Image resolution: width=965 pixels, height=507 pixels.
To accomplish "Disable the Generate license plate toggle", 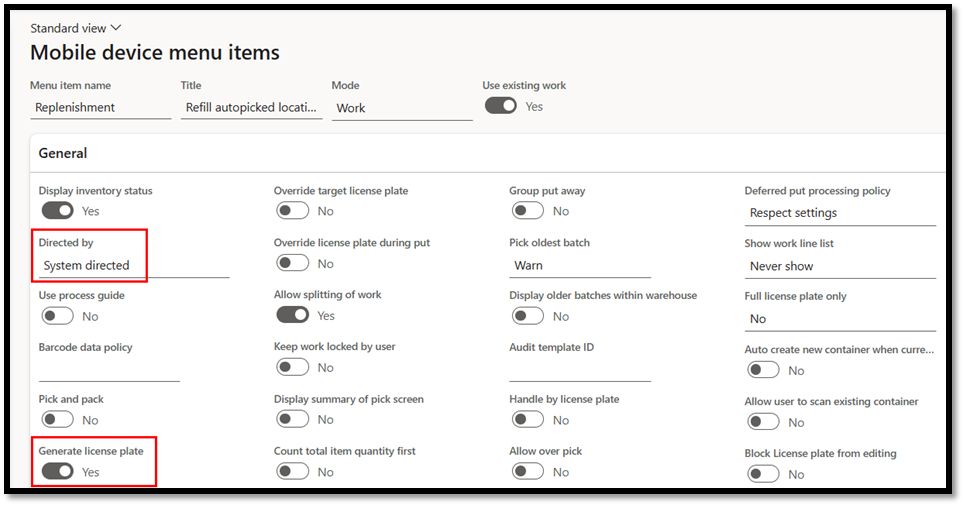I will [x=57, y=471].
